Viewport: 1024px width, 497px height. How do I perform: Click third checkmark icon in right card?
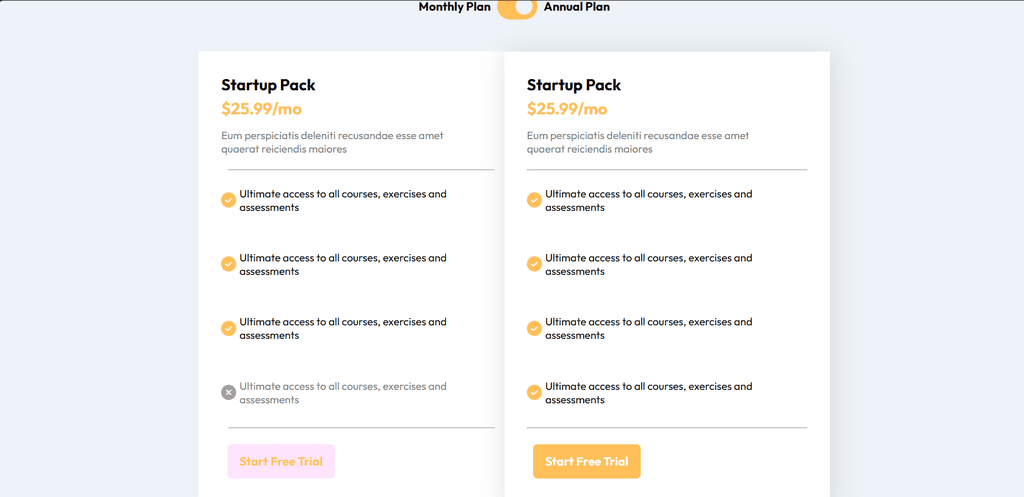point(534,328)
